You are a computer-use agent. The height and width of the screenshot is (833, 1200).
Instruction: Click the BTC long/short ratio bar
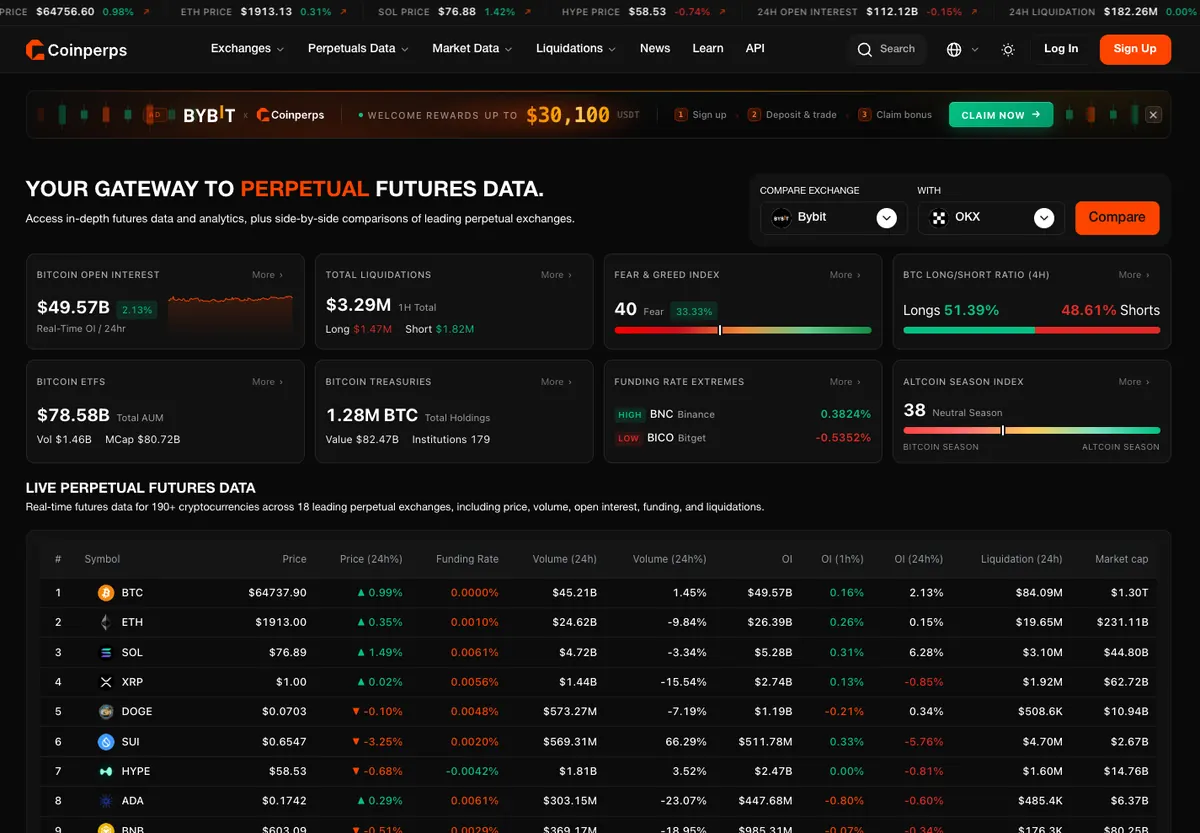point(1032,330)
